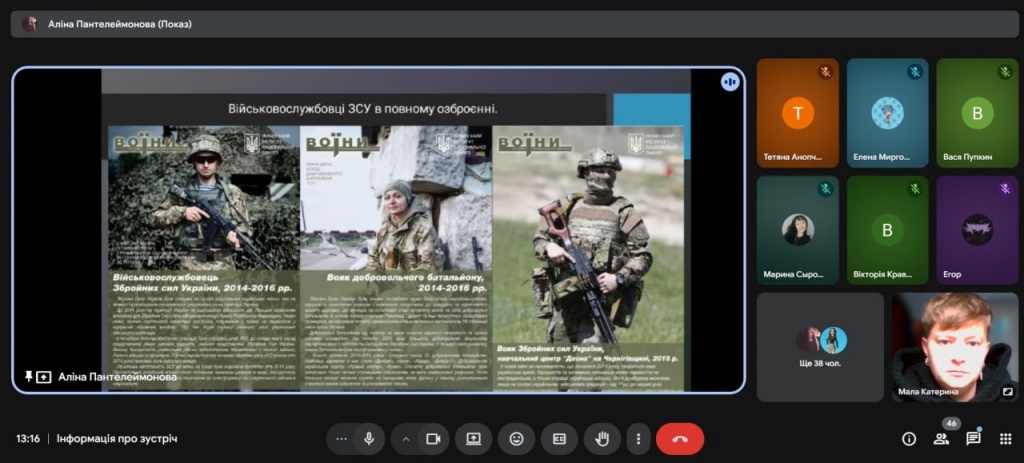This screenshot has height=463, width=1024.
Task: Open the 'Ще 38 чол.' more participants tile
Action: [820, 346]
